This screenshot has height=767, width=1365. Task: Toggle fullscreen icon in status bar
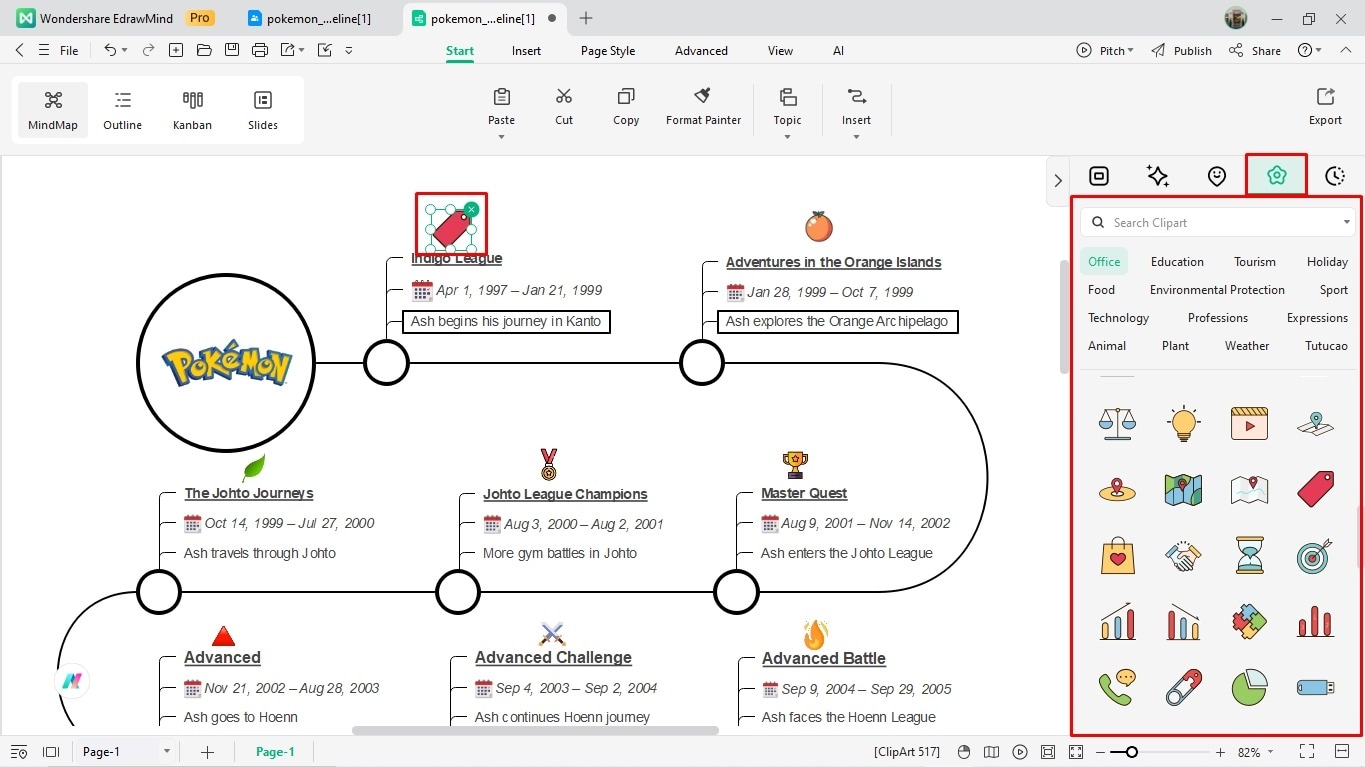tap(1306, 752)
